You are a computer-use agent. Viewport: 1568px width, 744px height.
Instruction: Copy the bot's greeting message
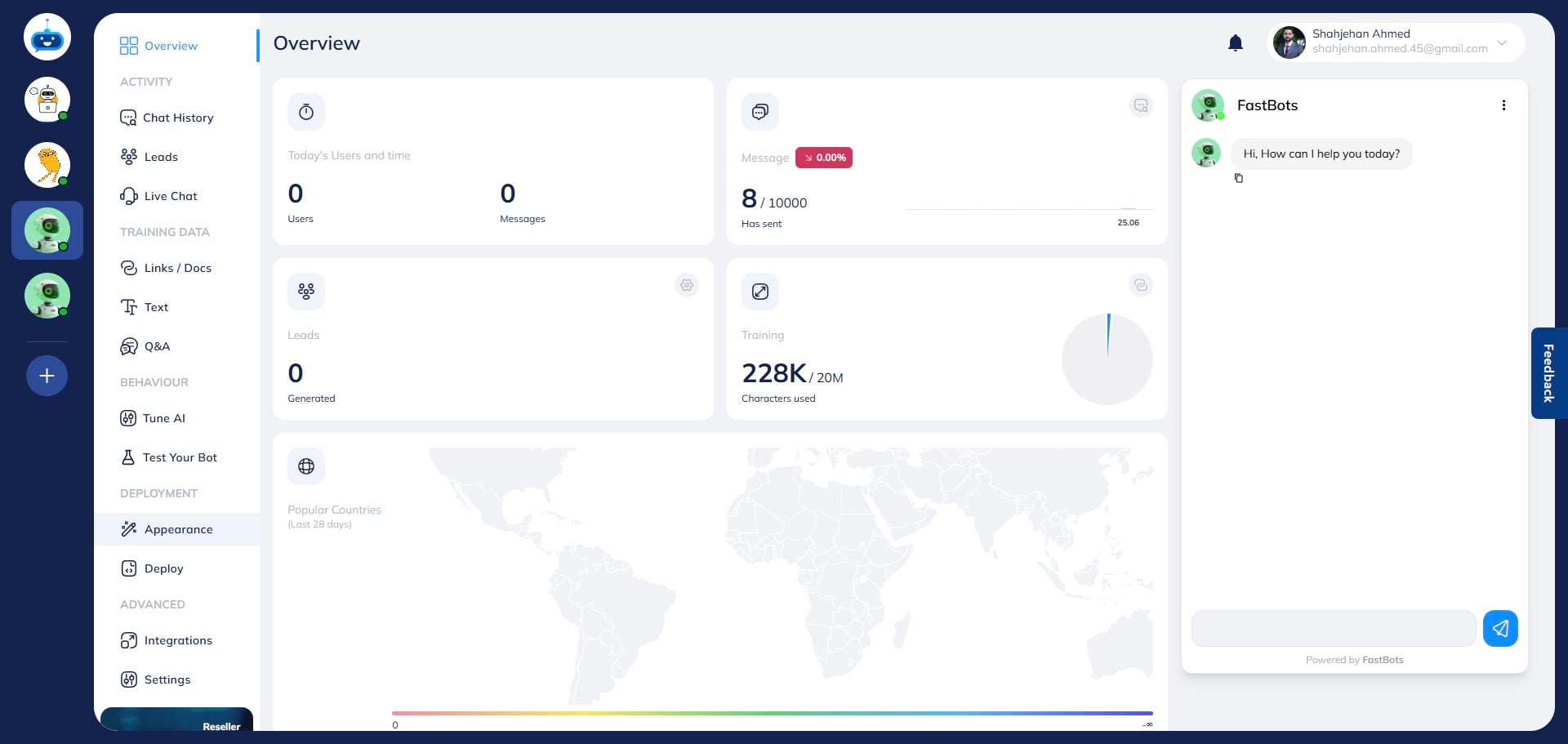click(1239, 178)
